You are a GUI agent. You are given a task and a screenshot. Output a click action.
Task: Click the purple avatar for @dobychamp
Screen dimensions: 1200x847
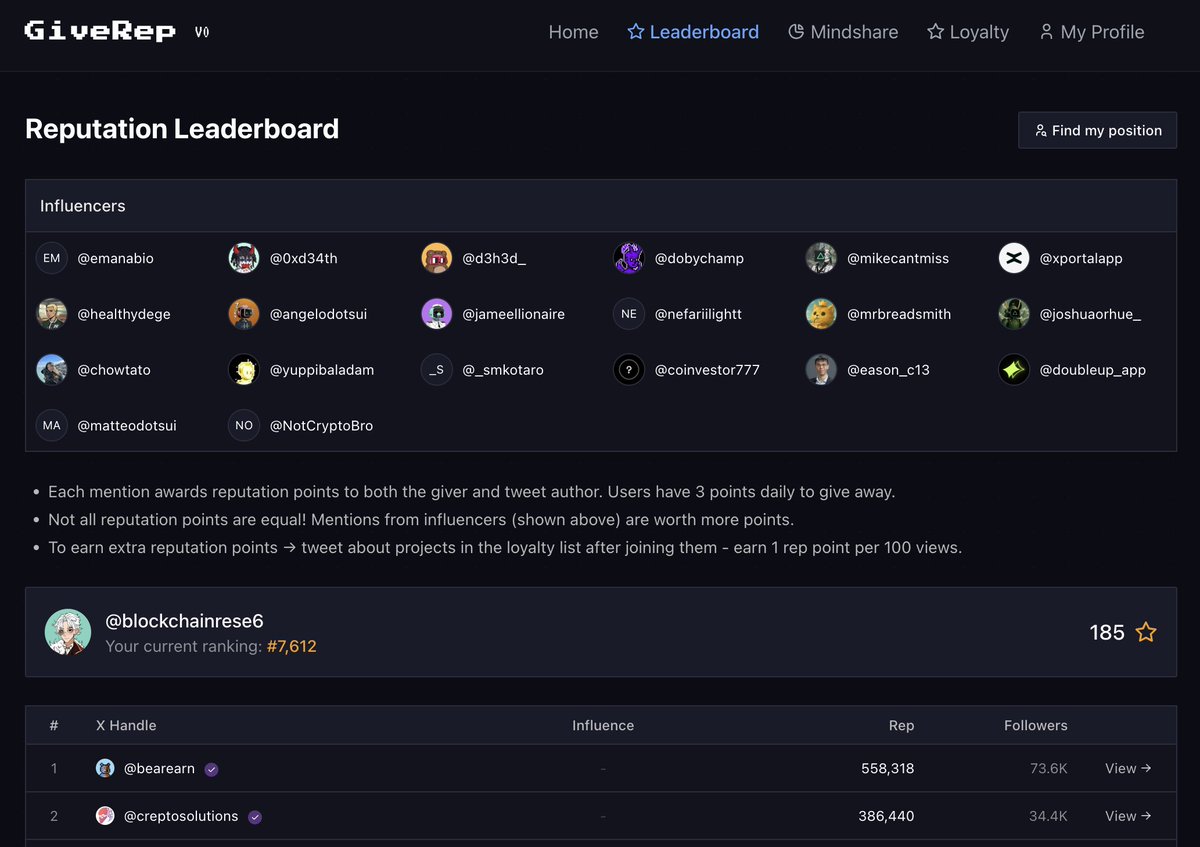pos(629,258)
